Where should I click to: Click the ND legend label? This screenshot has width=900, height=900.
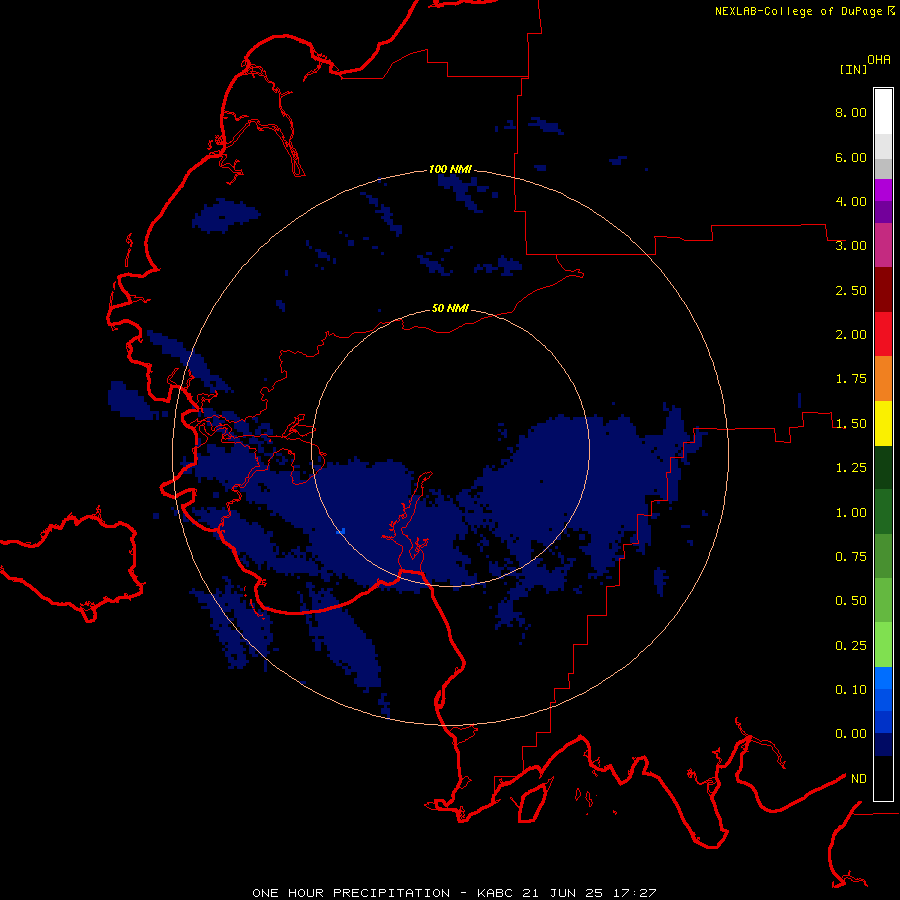coord(859,779)
